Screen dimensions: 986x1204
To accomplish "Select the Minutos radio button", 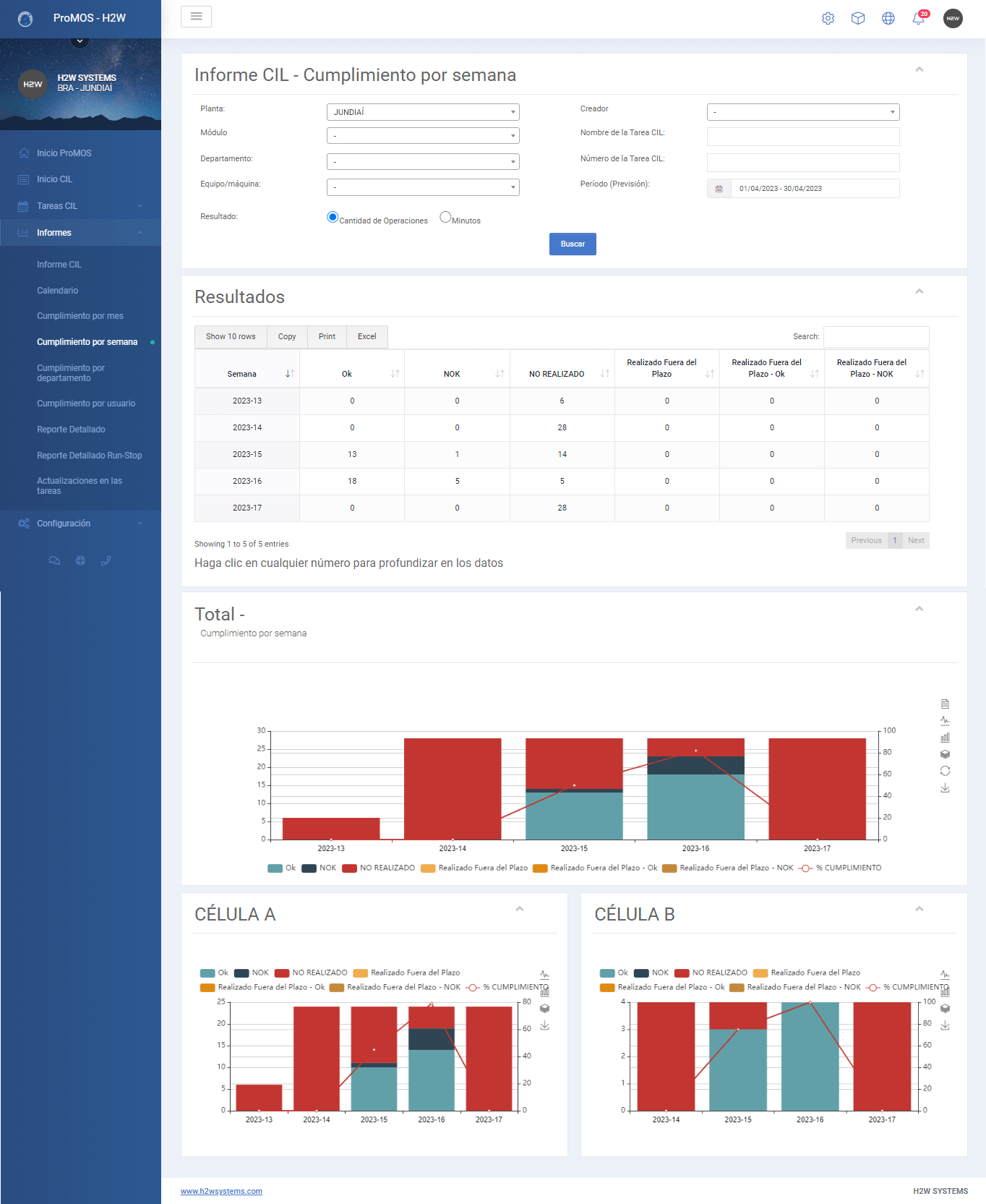I will [x=445, y=217].
